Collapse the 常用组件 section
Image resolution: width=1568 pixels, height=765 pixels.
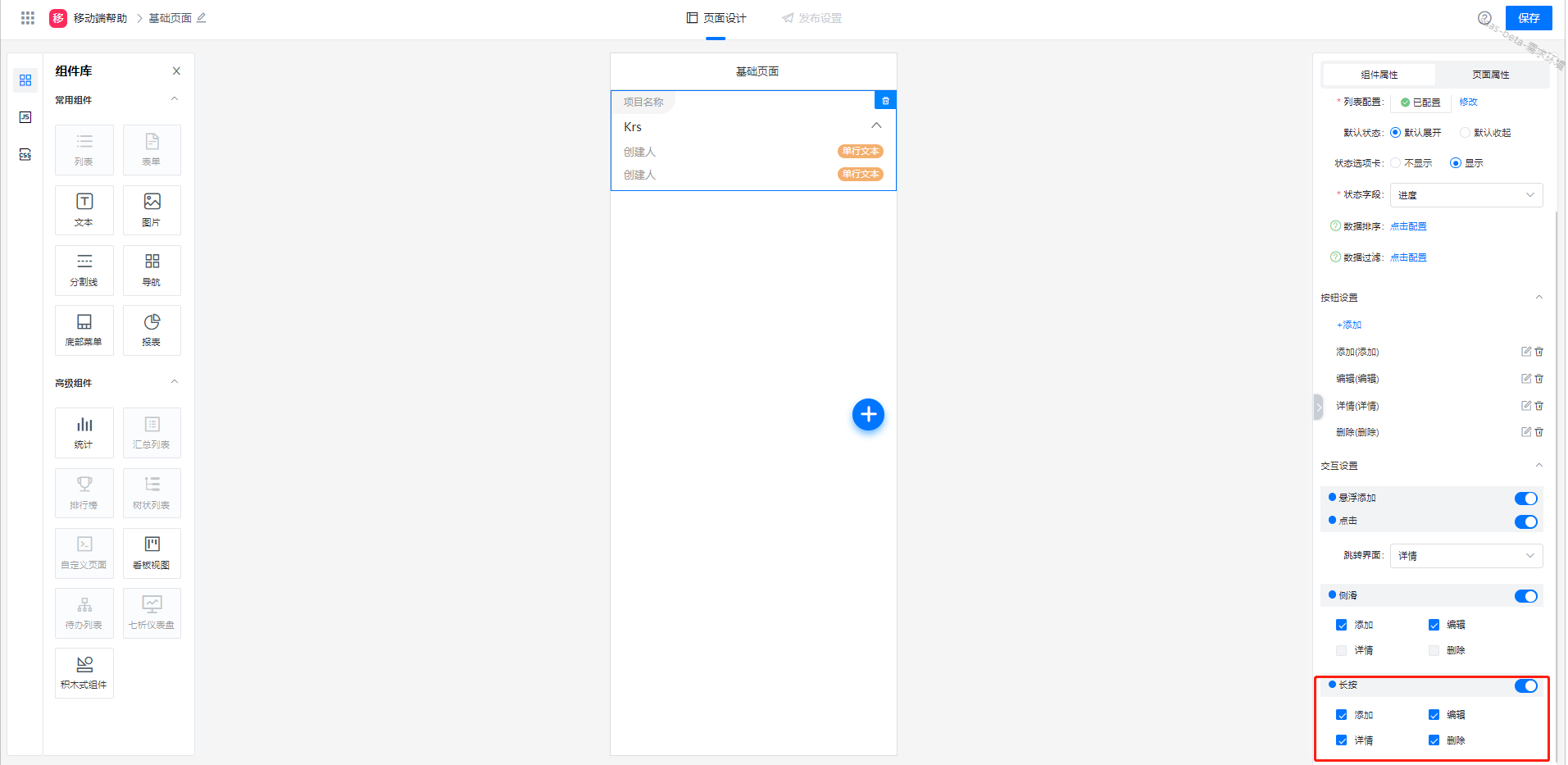pyautogui.click(x=174, y=99)
